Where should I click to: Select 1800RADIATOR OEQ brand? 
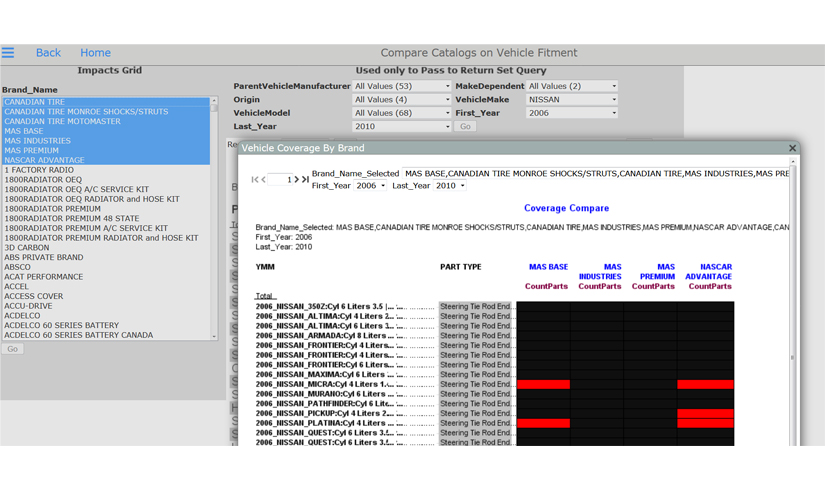click(x=106, y=179)
